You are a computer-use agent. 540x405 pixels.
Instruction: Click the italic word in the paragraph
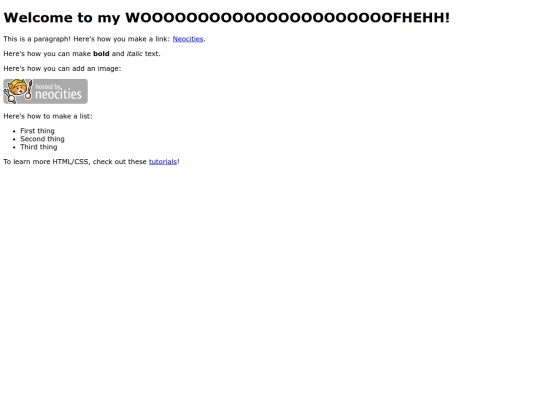[x=135, y=54]
